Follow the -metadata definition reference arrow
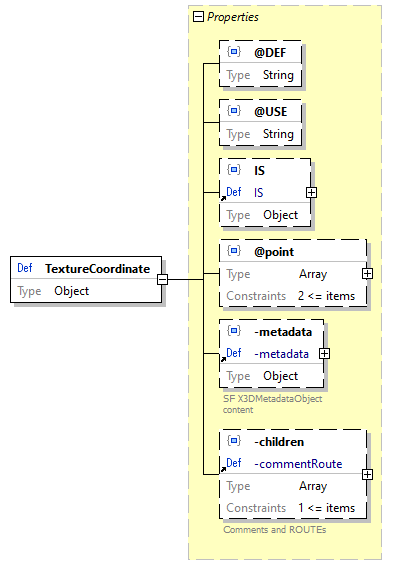The height and width of the screenshot is (571, 396). tap(223, 359)
